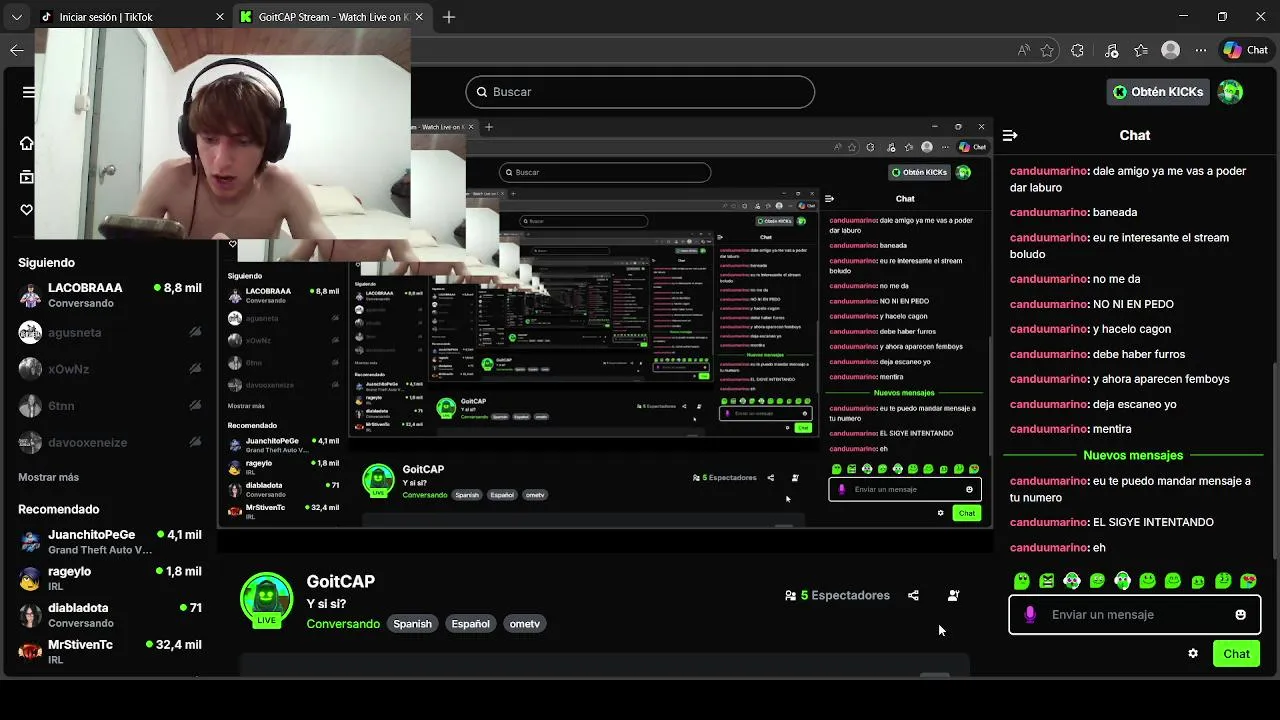Open JuanchitoPeGe channel avatar

click(31, 542)
